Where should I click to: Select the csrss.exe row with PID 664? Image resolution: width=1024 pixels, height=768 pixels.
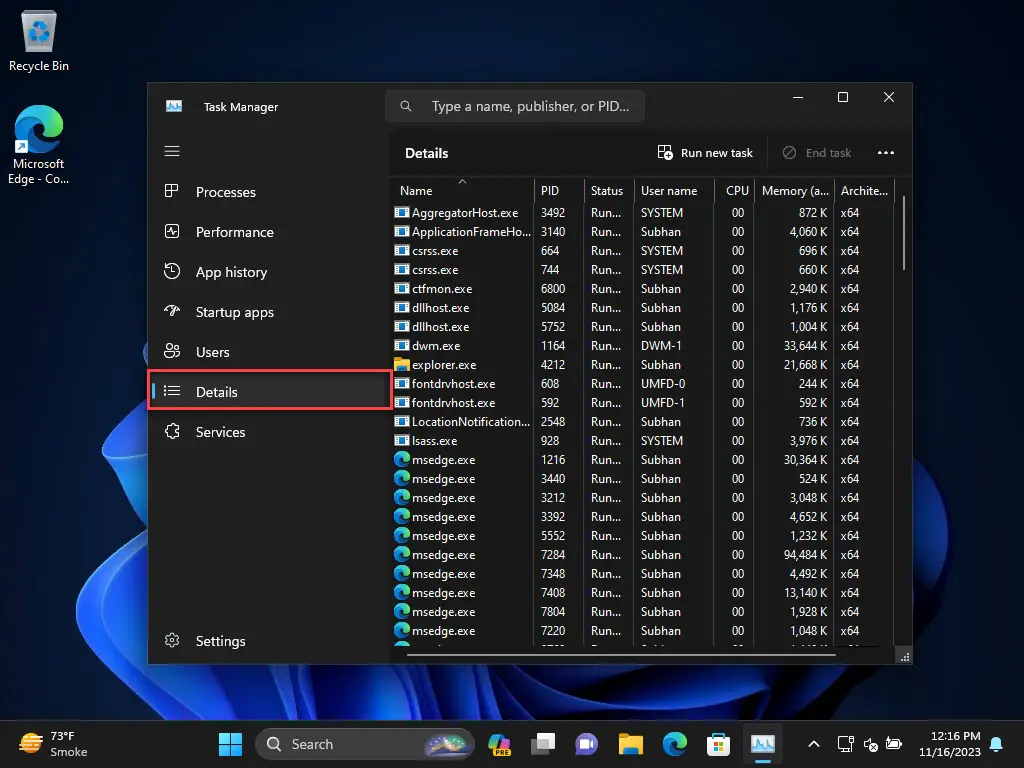[643, 250]
